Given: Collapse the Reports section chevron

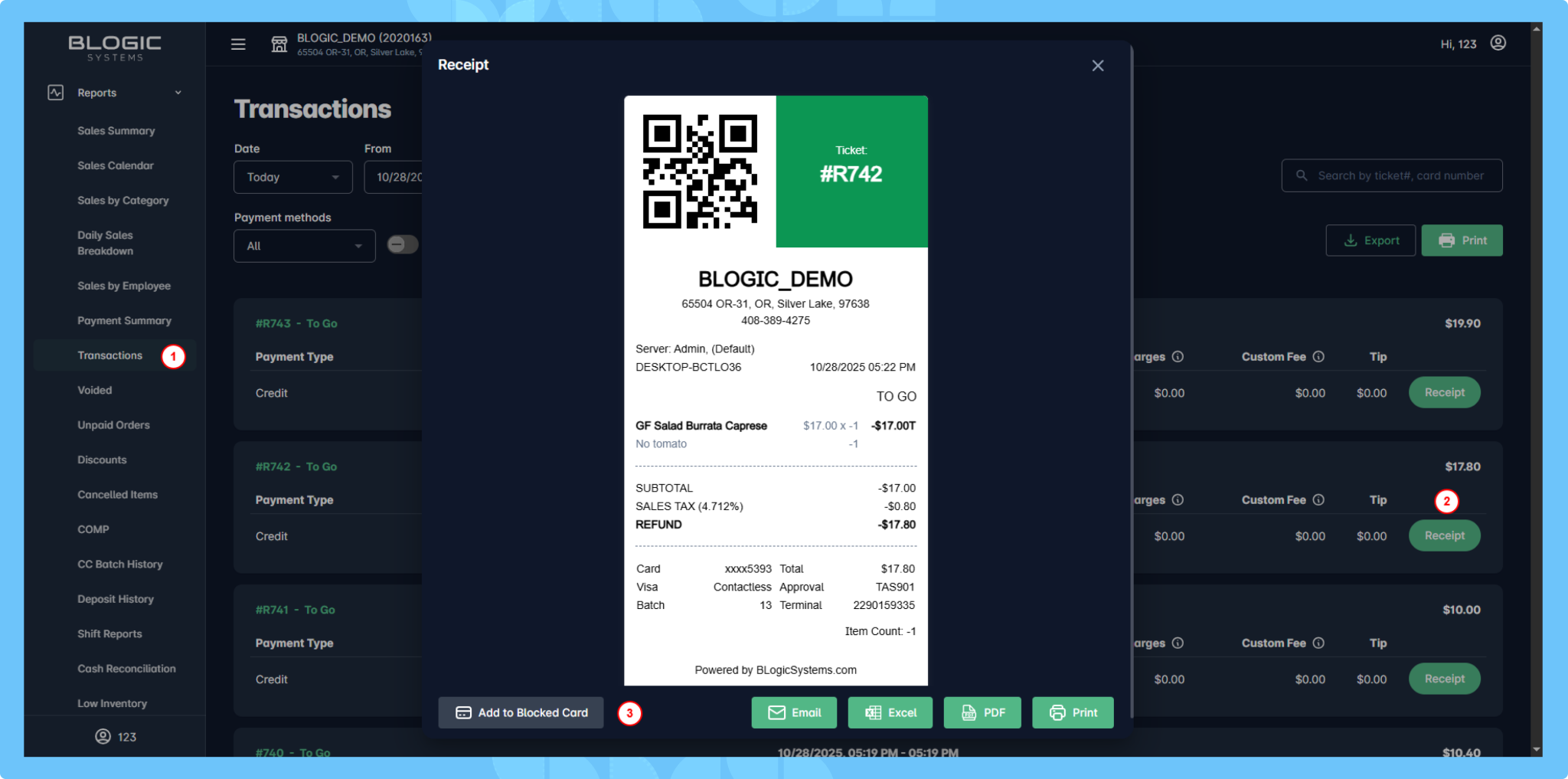Looking at the screenshot, I should (178, 93).
